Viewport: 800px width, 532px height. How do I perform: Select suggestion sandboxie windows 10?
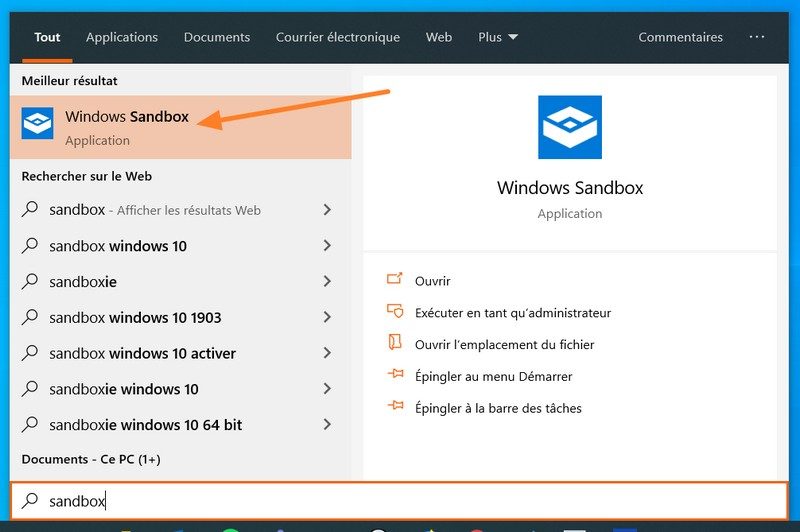[x=124, y=389]
